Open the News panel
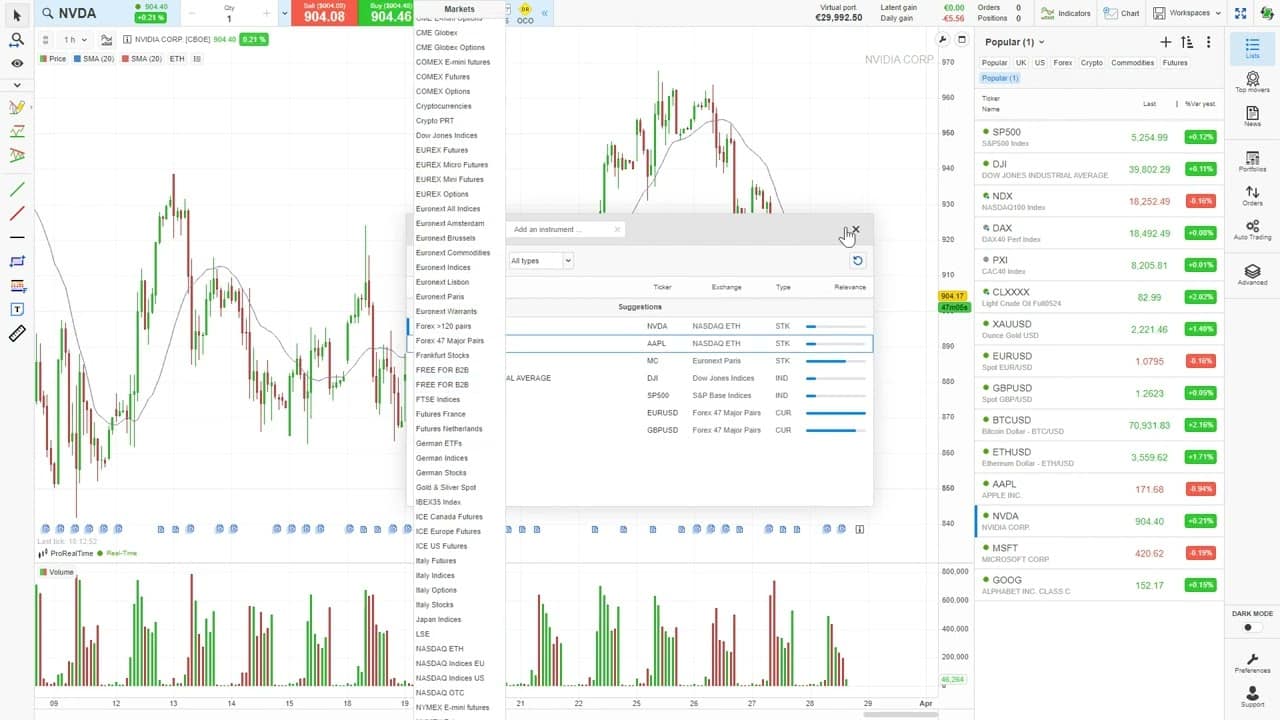The image size is (1280, 720). (x=1252, y=116)
